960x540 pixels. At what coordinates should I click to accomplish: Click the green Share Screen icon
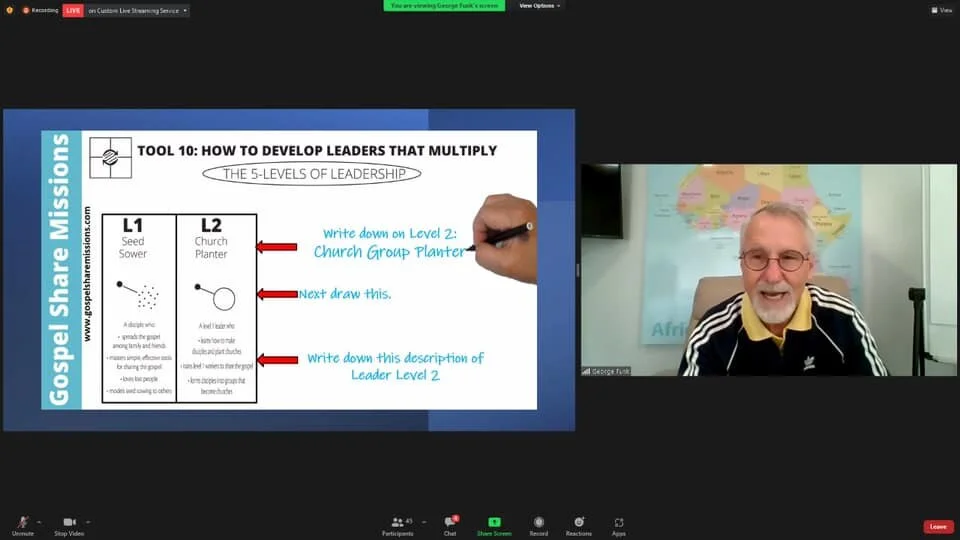[494, 526]
